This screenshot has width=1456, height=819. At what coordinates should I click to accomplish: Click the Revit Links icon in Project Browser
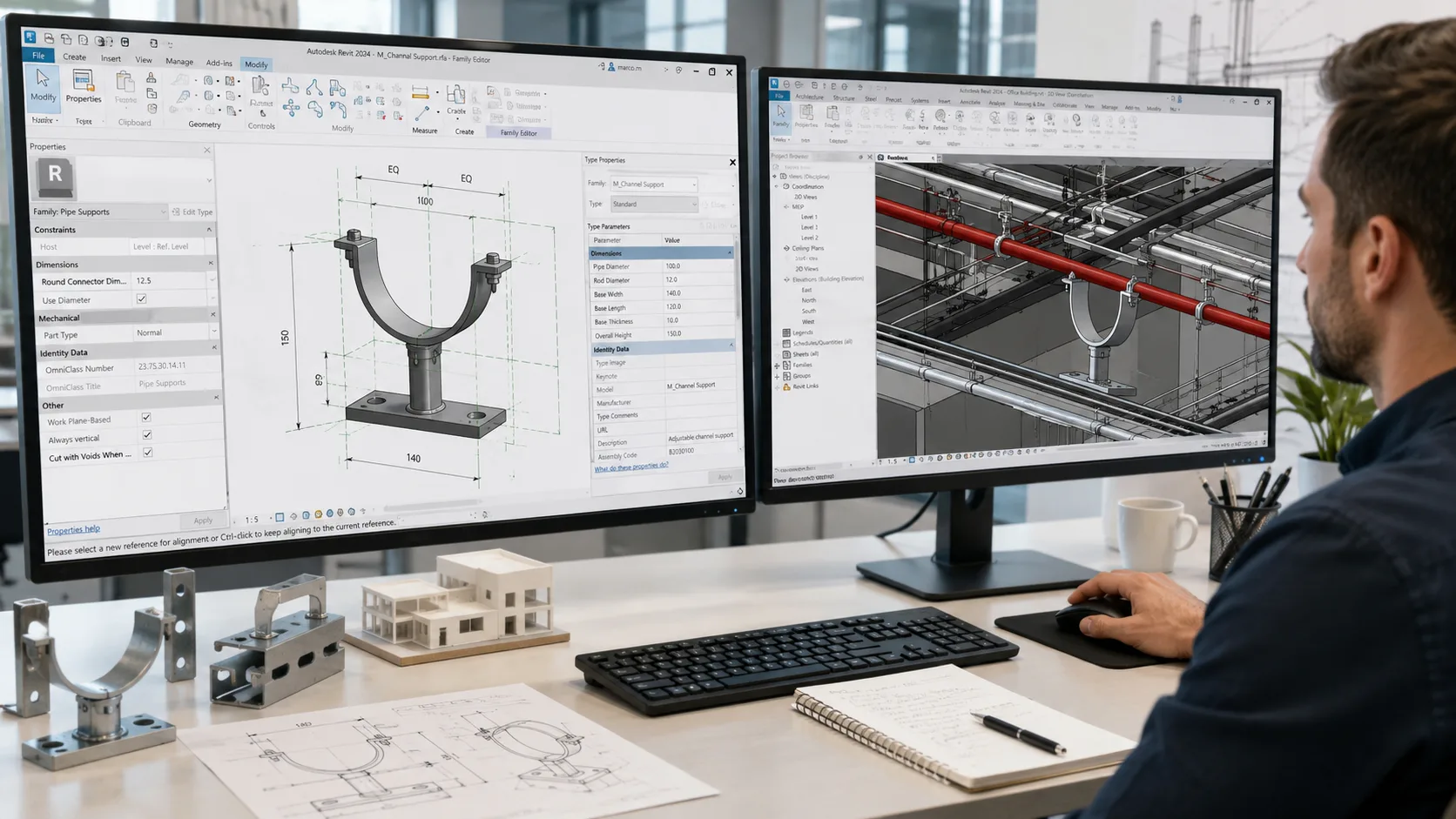786,386
